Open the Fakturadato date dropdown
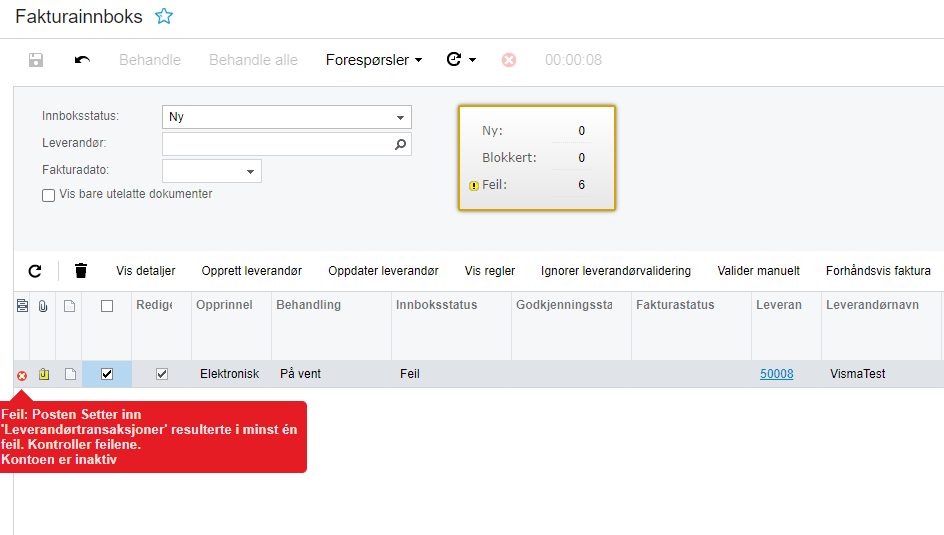 (x=250, y=172)
